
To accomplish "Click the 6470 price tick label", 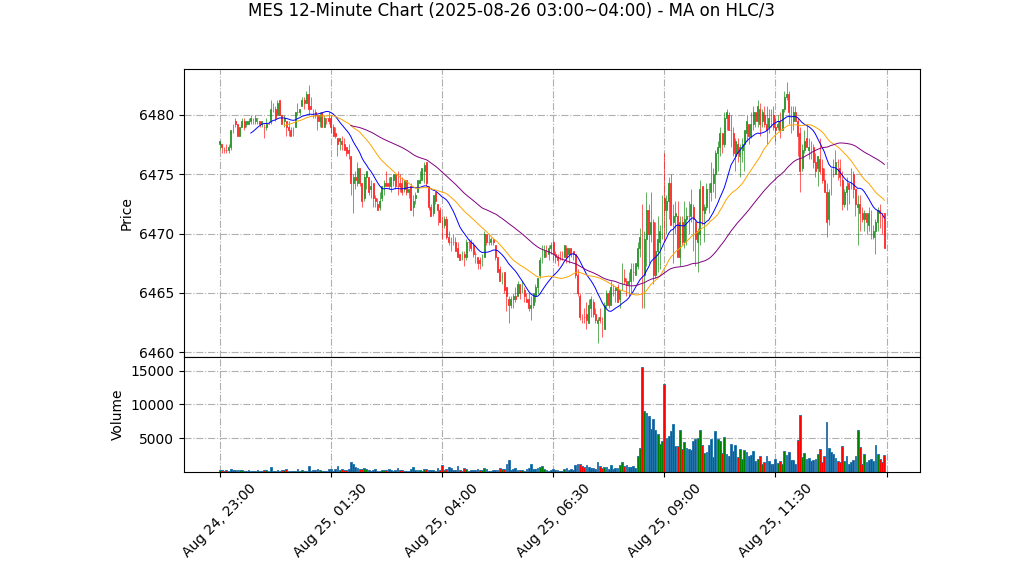I will [x=156, y=235].
